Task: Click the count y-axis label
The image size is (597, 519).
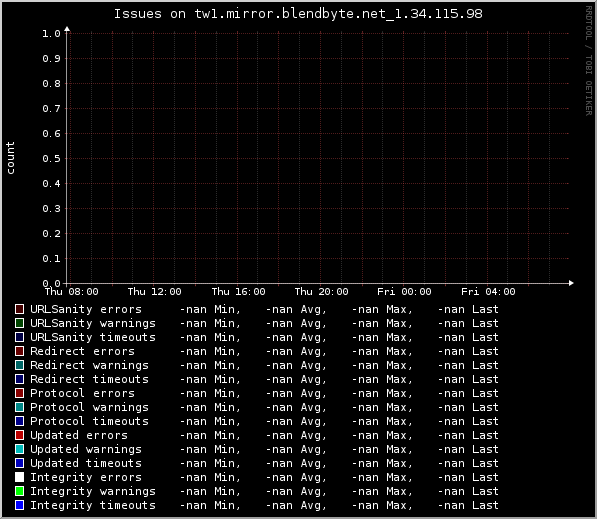Action: [x=10, y=158]
